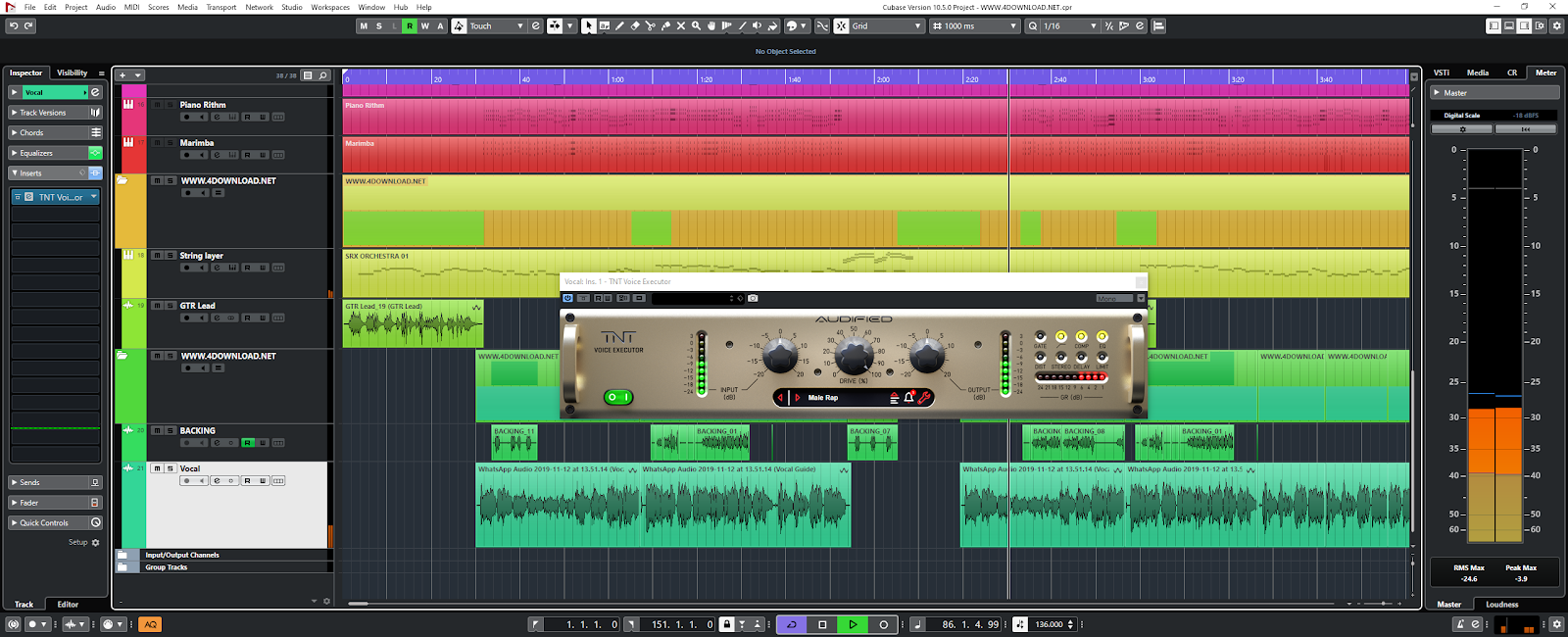
Task: Toggle green Read R automation button
Action: pyautogui.click(x=410, y=25)
